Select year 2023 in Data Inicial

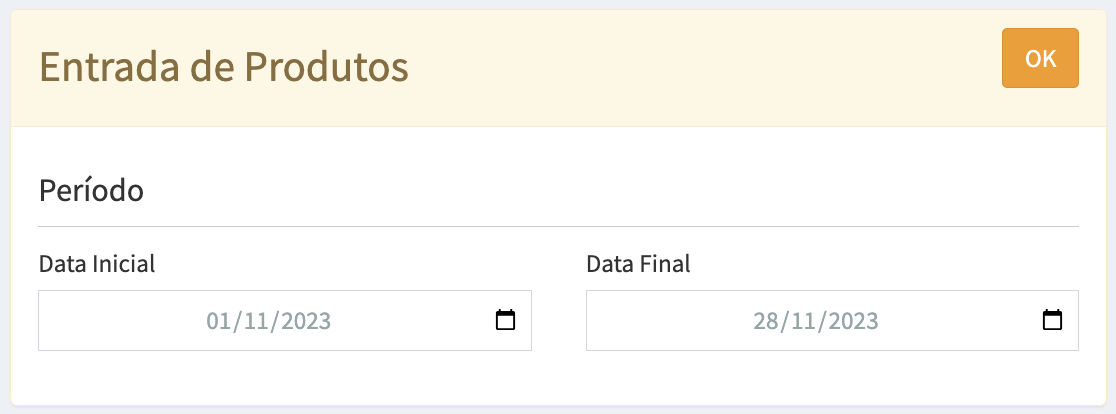304,321
